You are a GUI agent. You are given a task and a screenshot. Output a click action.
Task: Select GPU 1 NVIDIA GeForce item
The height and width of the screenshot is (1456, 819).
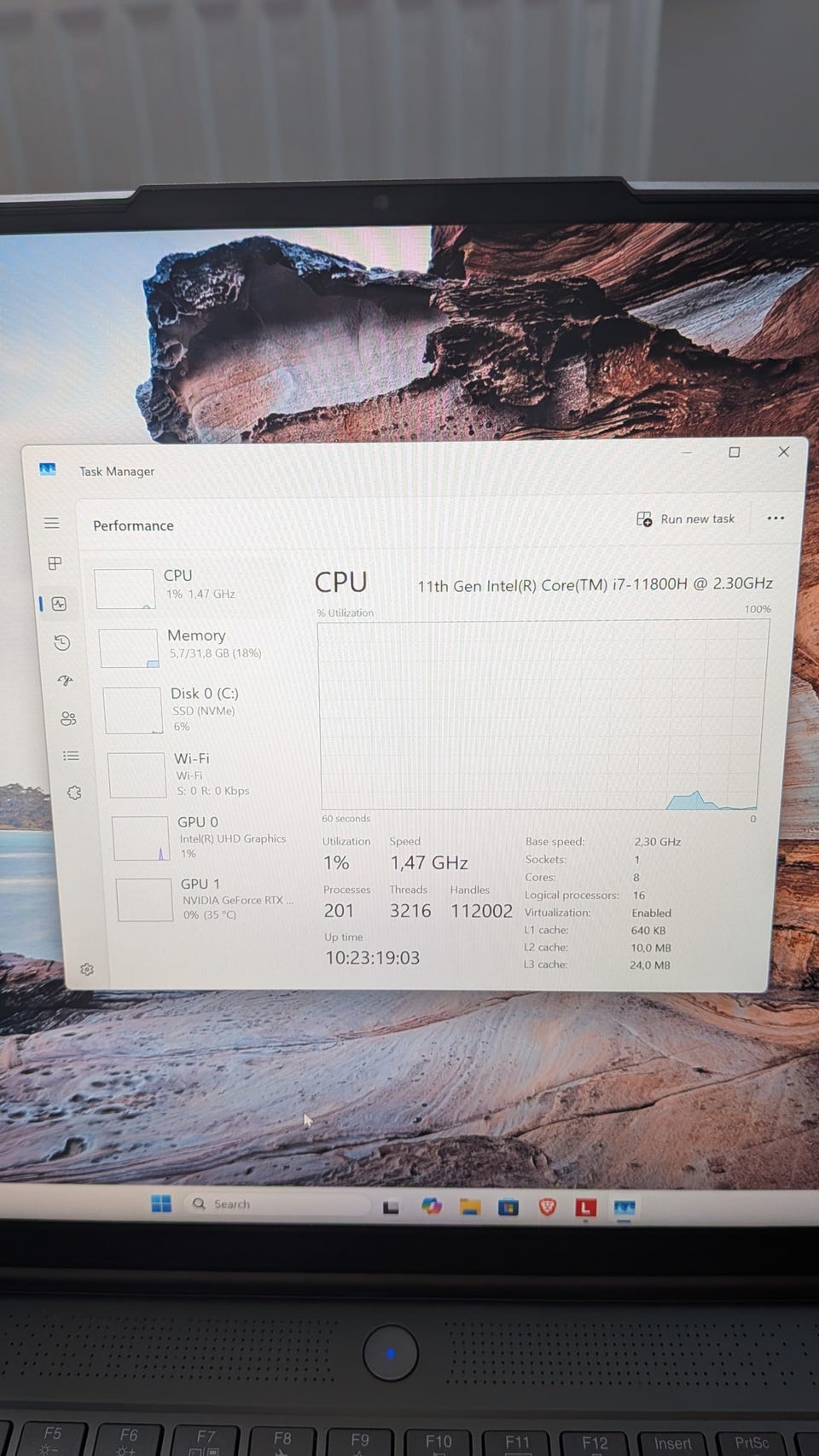[212, 899]
